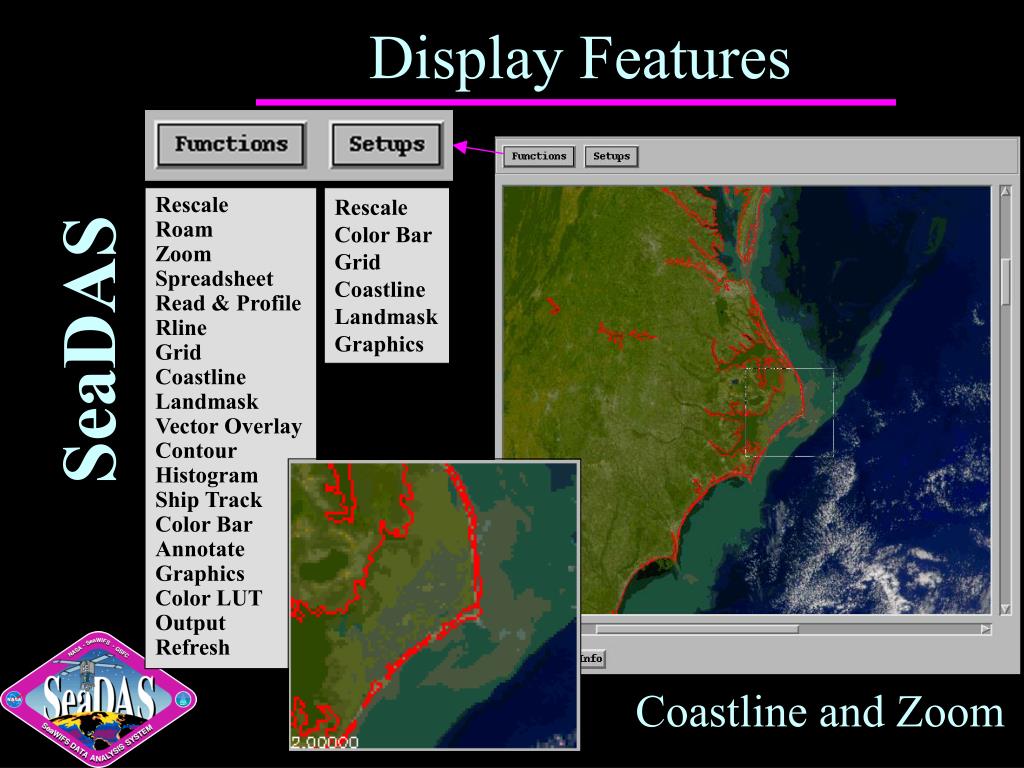The width and height of the screenshot is (1024, 768).
Task: Pick Landmask from the Functions list
Action: click(x=207, y=402)
